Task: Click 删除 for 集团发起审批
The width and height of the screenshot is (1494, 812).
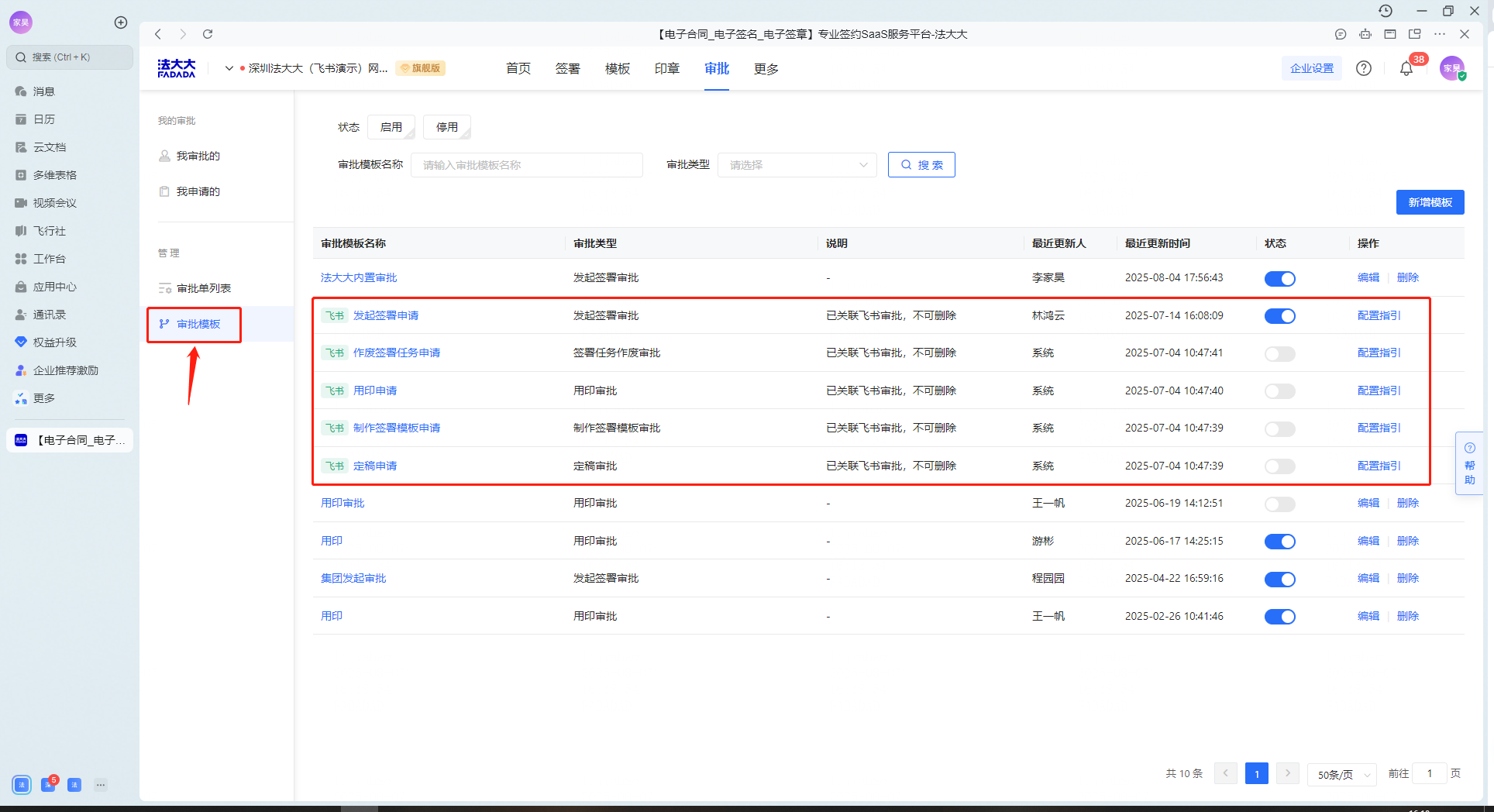Action: click(1408, 578)
